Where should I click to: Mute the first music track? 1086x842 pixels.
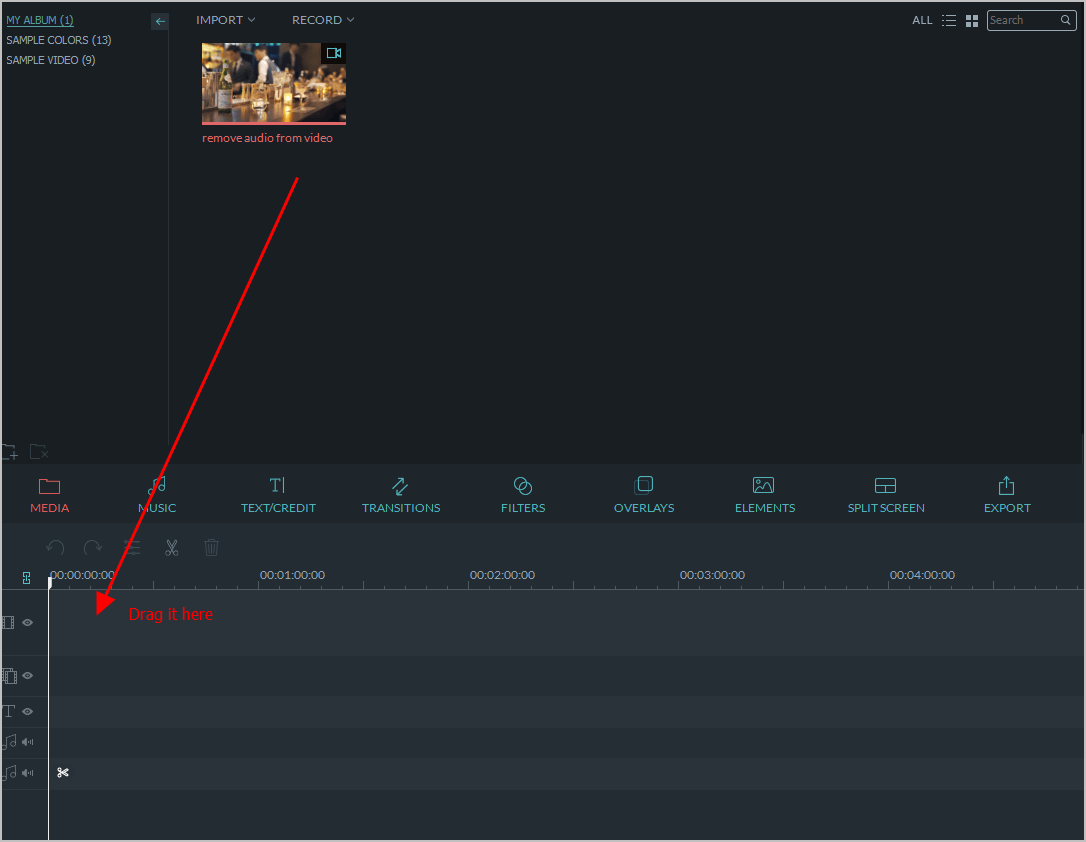[28, 742]
